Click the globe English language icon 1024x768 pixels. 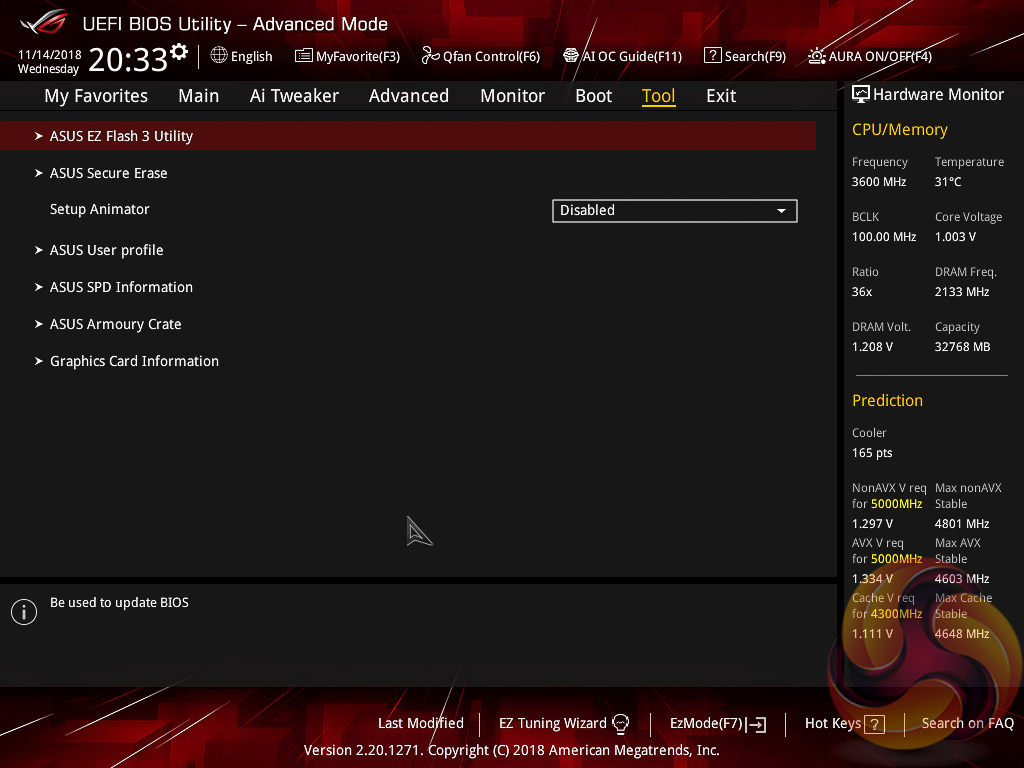click(219, 56)
